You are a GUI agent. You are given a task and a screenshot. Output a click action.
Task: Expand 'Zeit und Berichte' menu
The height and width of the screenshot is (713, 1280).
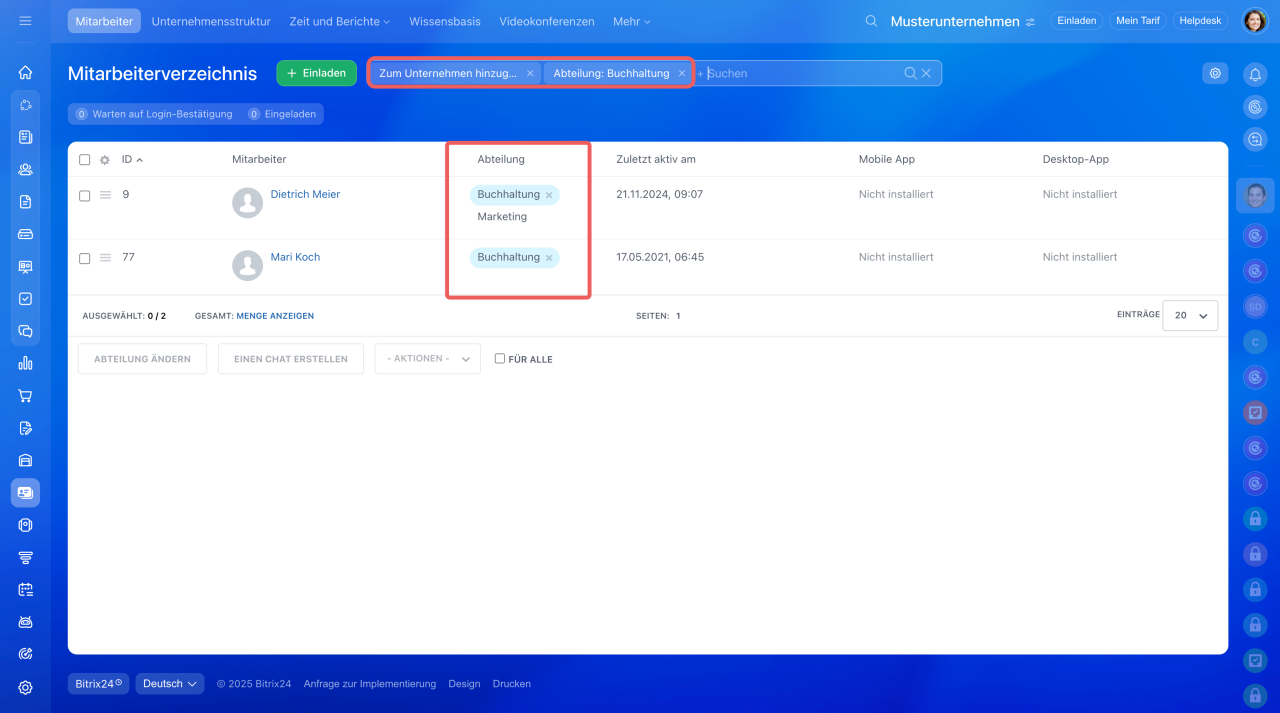pyautogui.click(x=339, y=21)
